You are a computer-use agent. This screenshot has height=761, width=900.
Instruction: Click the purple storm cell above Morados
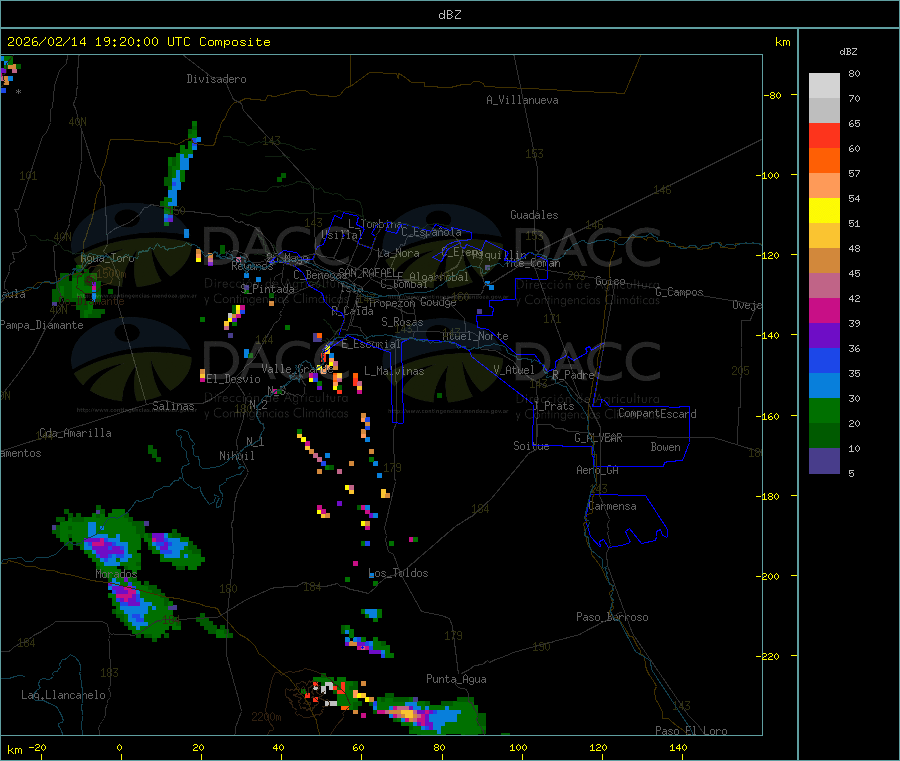(x=105, y=547)
